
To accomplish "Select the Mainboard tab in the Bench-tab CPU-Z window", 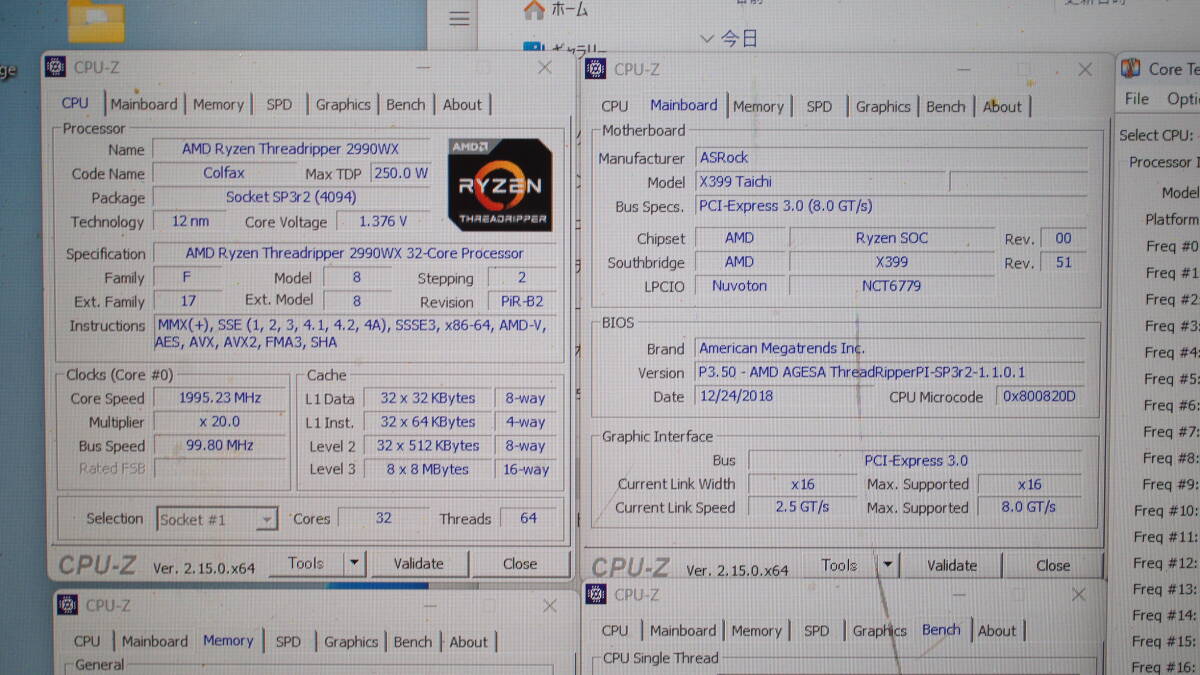I will [x=683, y=630].
